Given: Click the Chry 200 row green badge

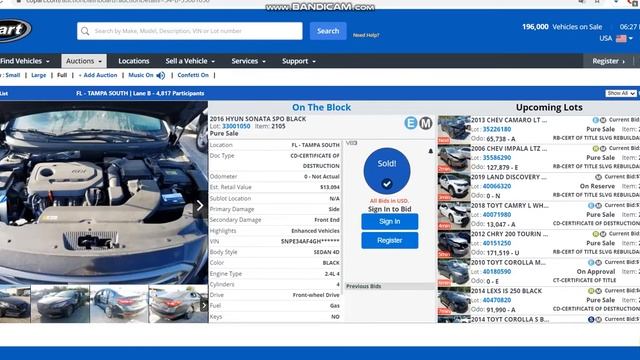Looking at the screenshot, I should 596,234.
